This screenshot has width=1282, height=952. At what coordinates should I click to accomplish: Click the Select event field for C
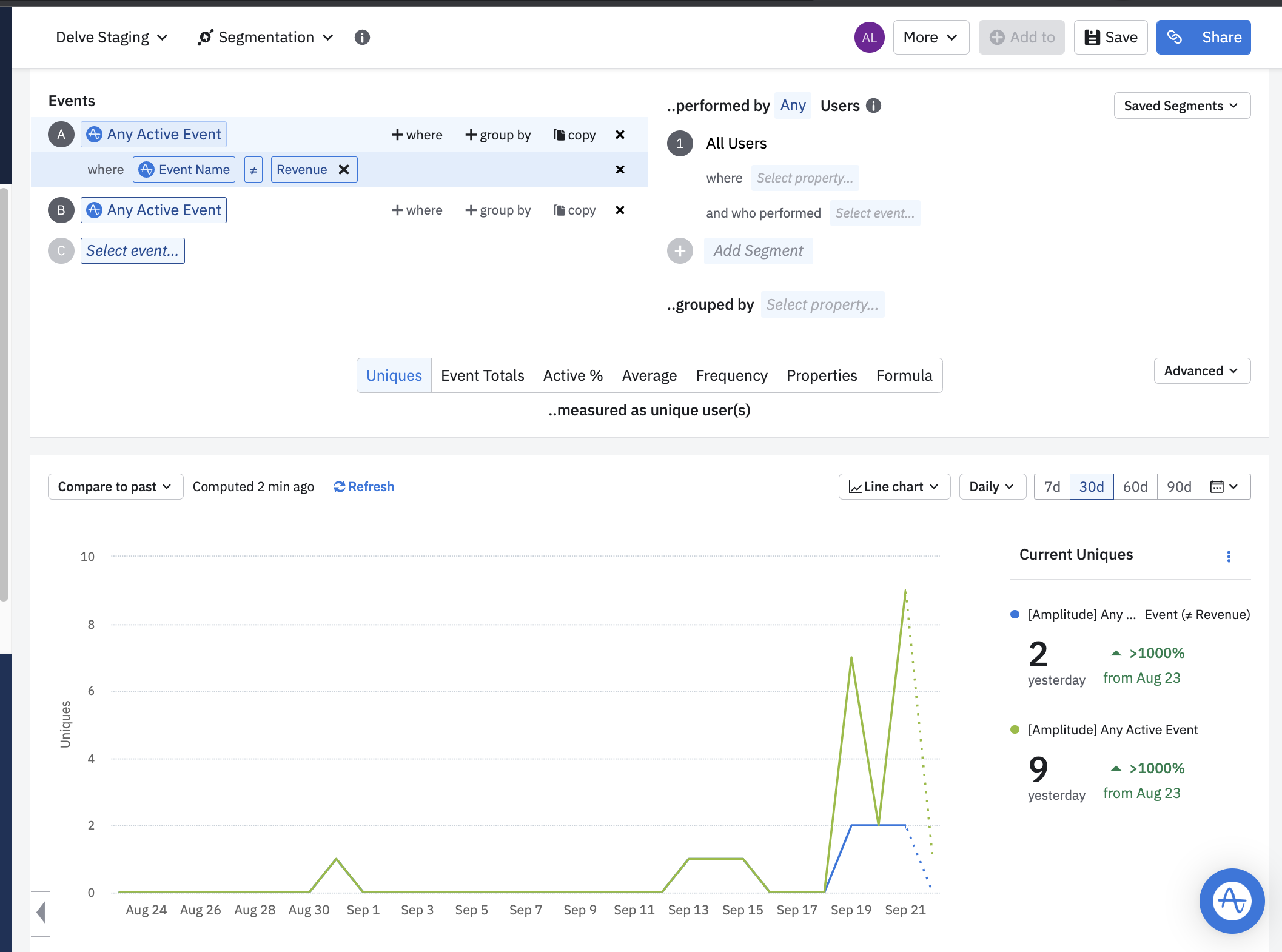[x=132, y=251]
